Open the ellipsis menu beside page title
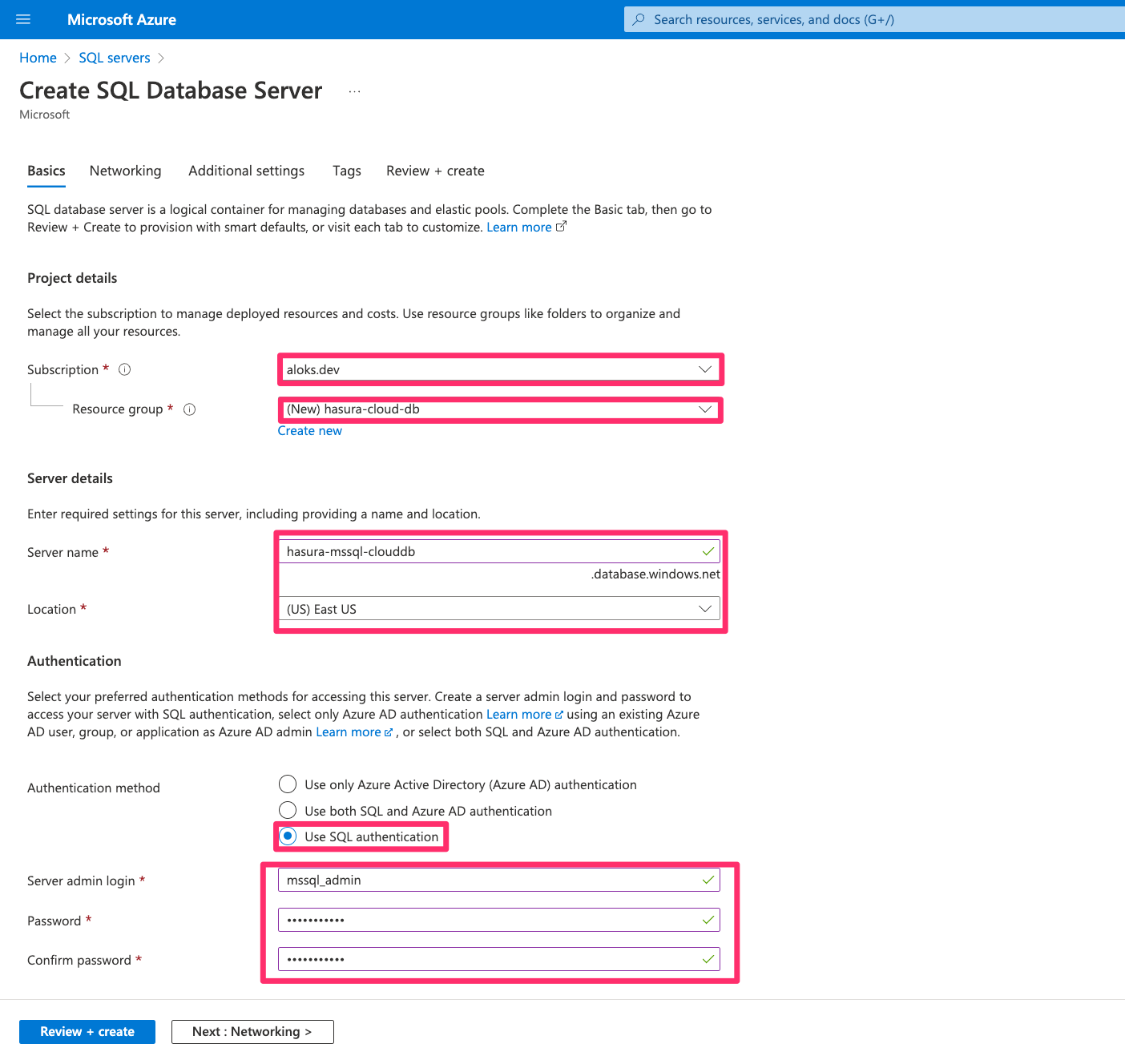Image resolution: width=1125 pixels, height=1064 pixels. [354, 91]
